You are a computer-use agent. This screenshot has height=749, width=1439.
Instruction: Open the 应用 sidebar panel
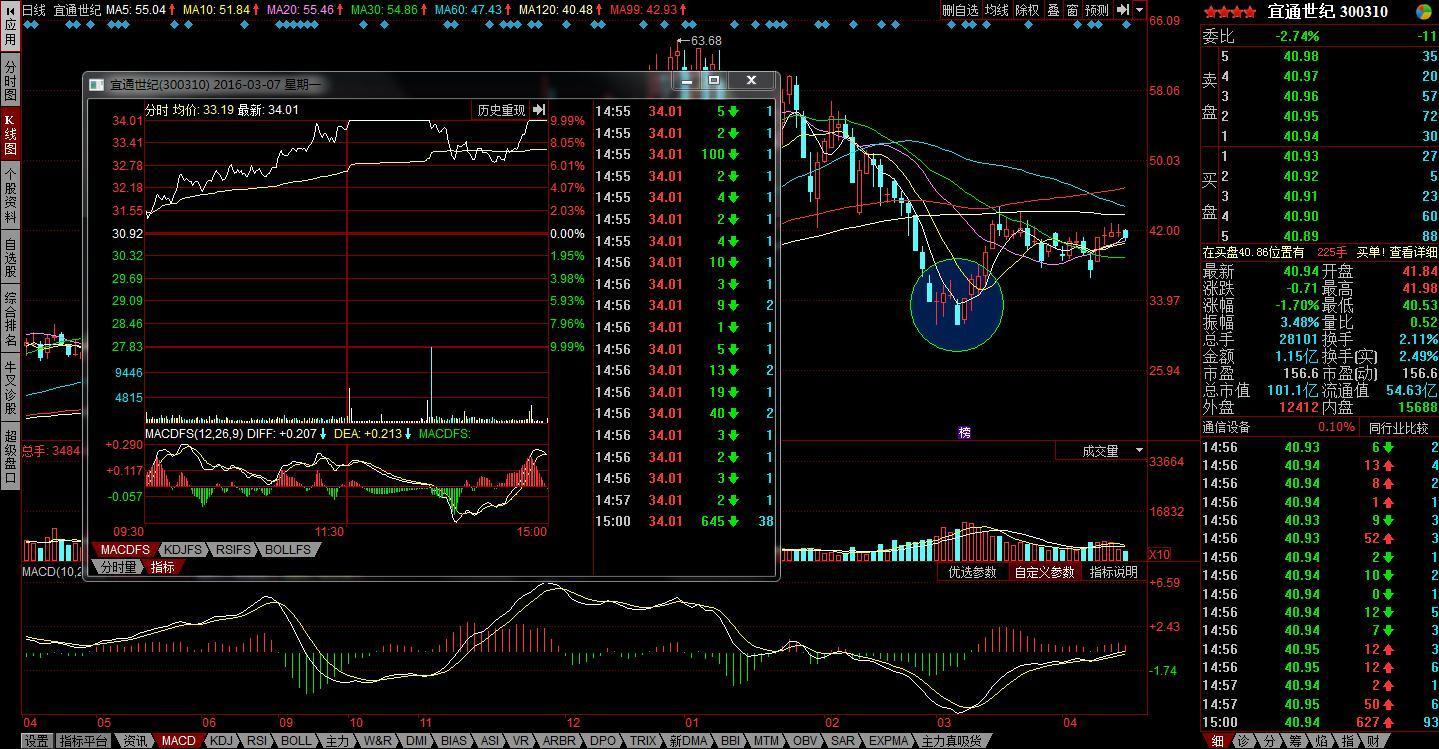[10, 27]
